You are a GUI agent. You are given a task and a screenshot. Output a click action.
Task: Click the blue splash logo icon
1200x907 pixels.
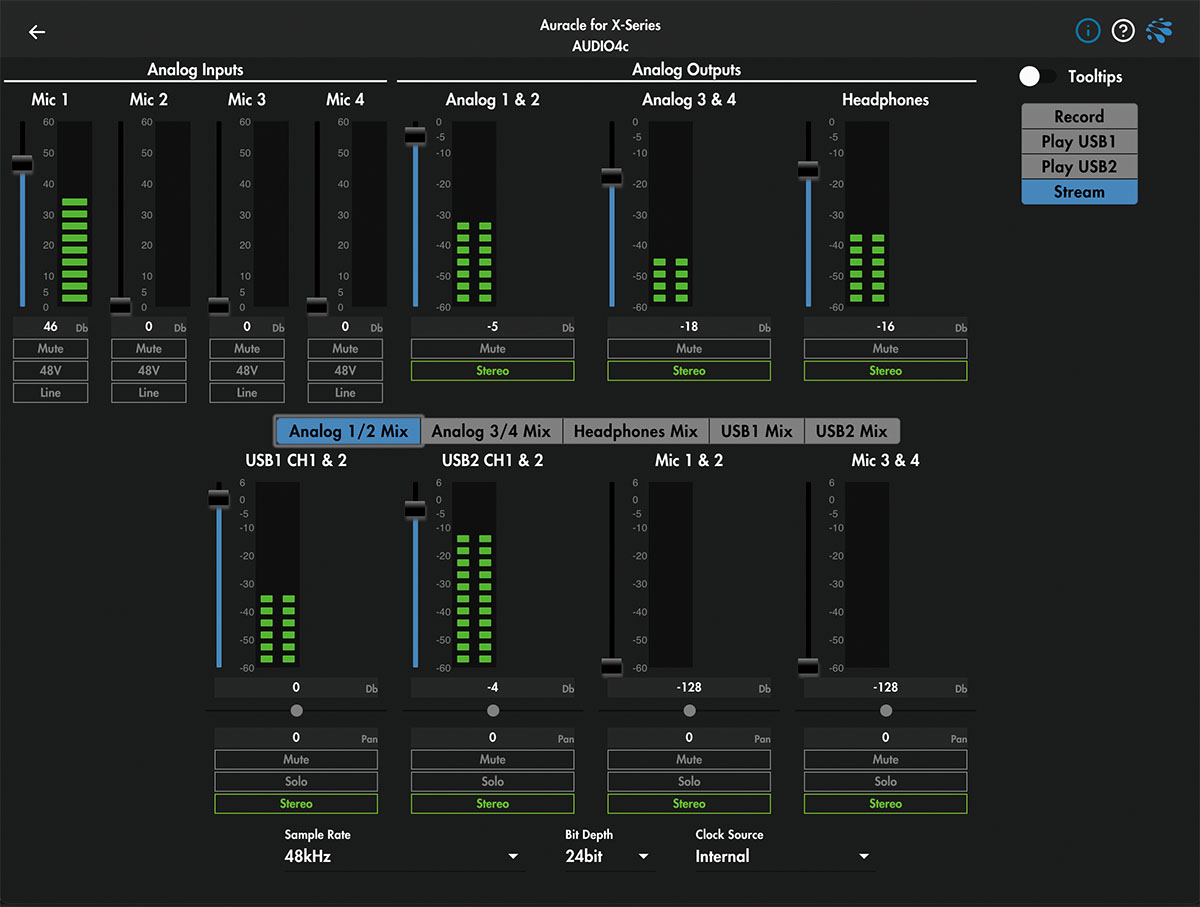(1160, 32)
